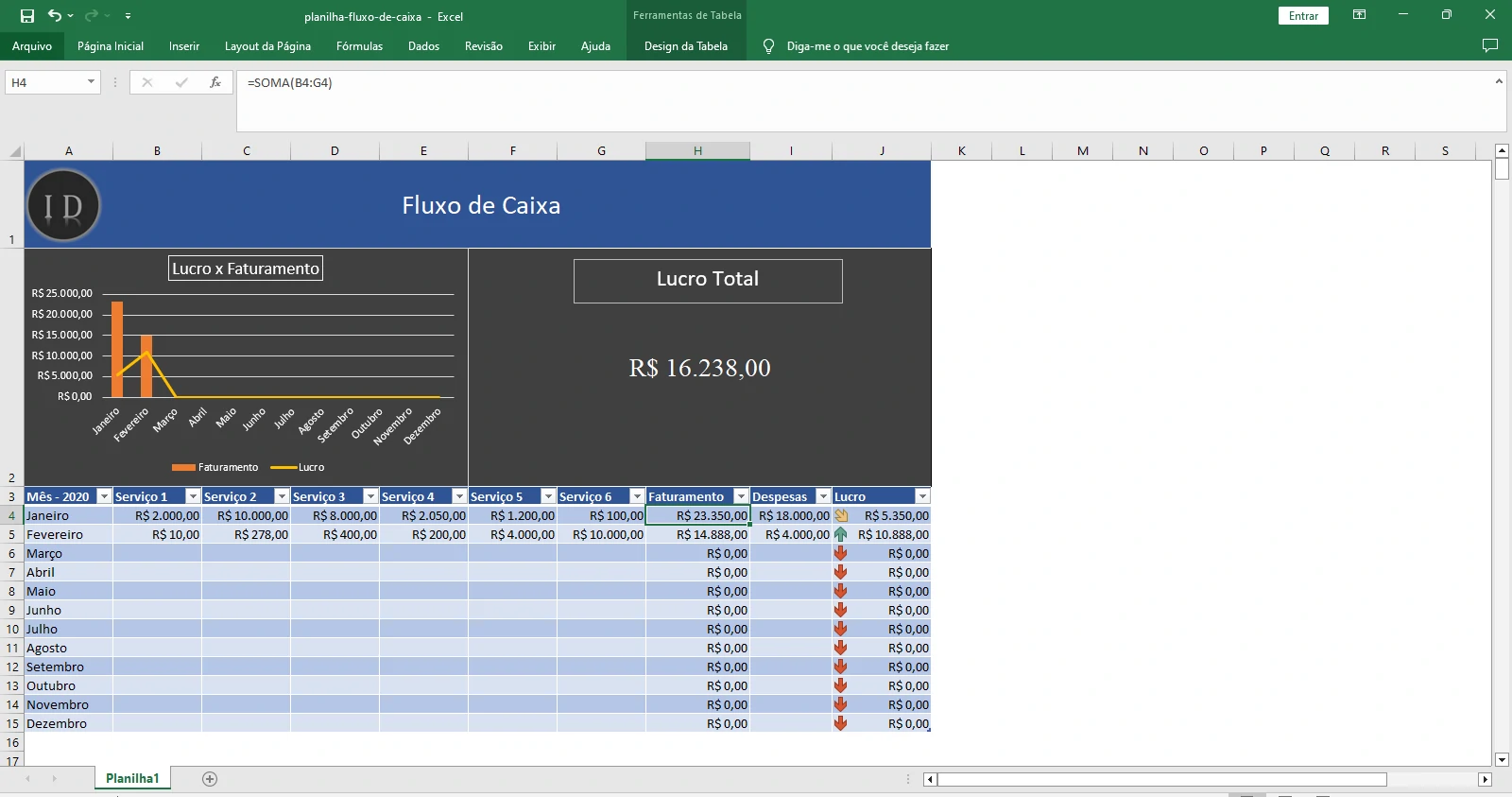The image size is (1512, 797).
Task: Click the new sheet plus icon
Action: coord(210,779)
